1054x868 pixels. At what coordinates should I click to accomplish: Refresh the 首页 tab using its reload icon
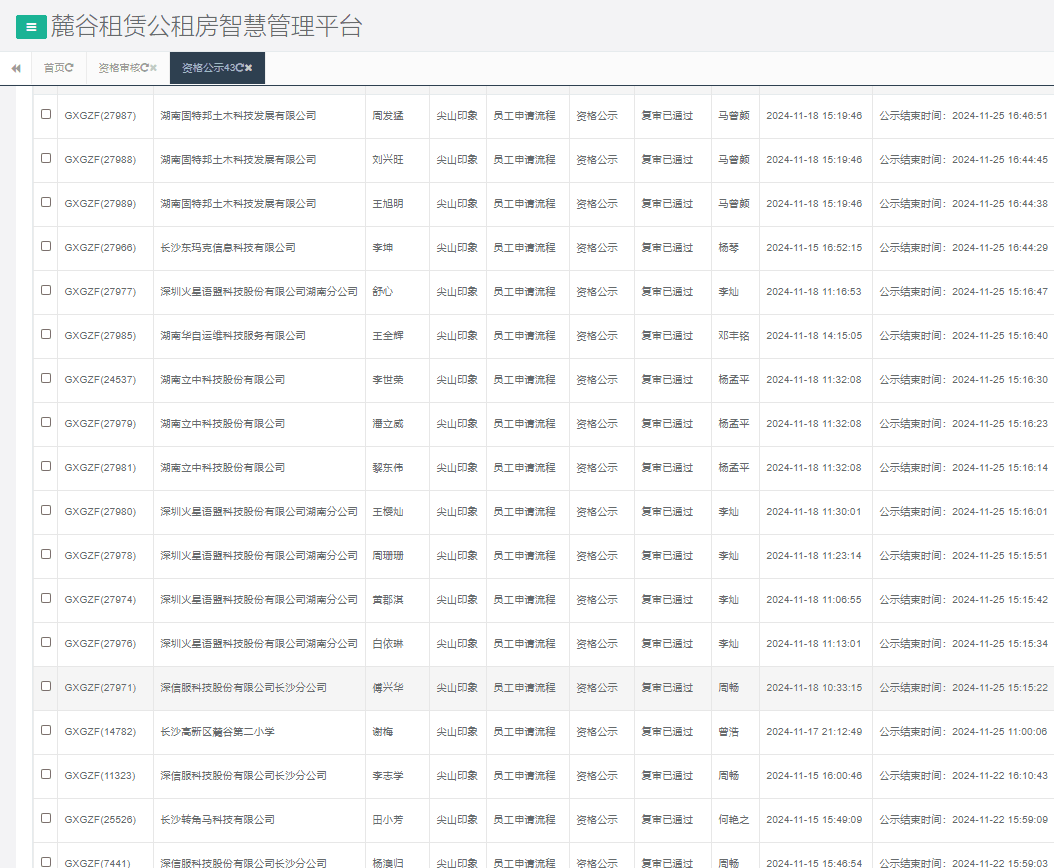[70, 68]
